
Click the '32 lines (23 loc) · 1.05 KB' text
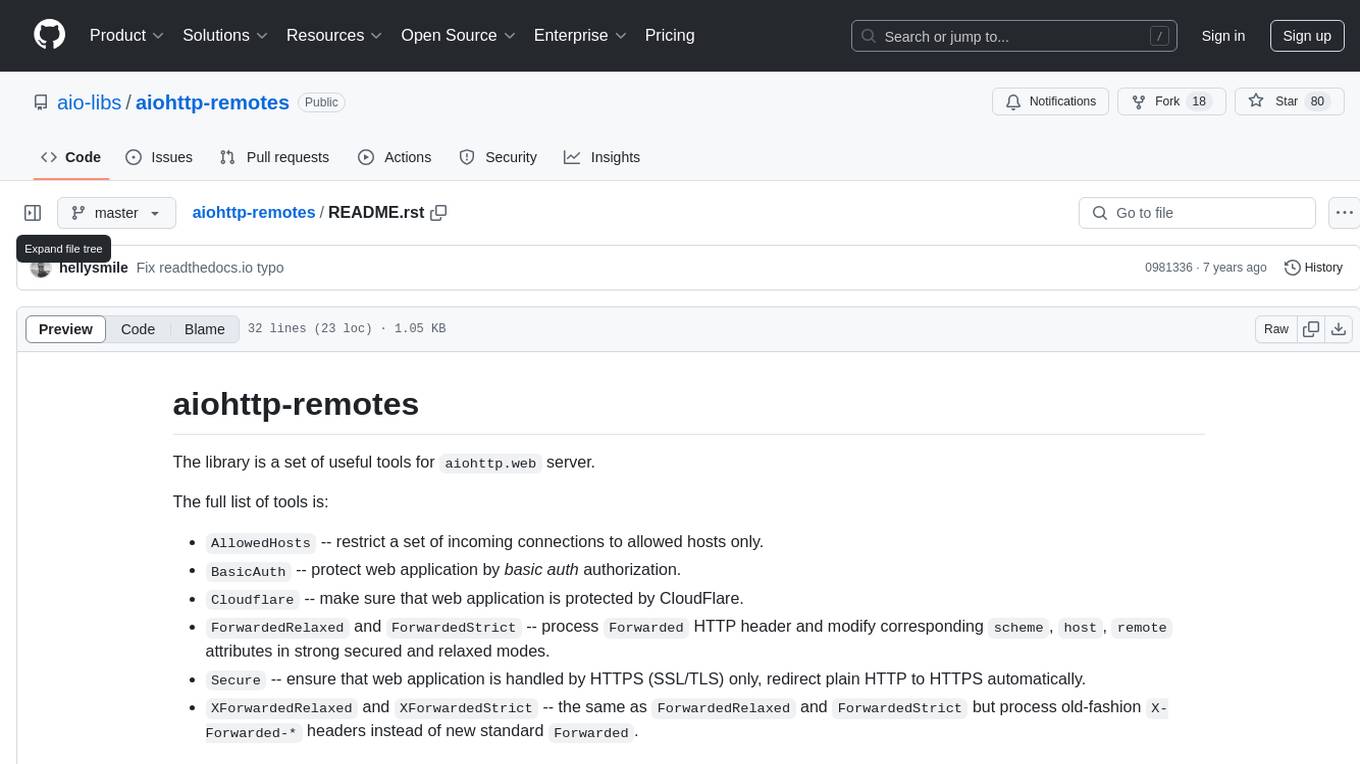click(347, 329)
